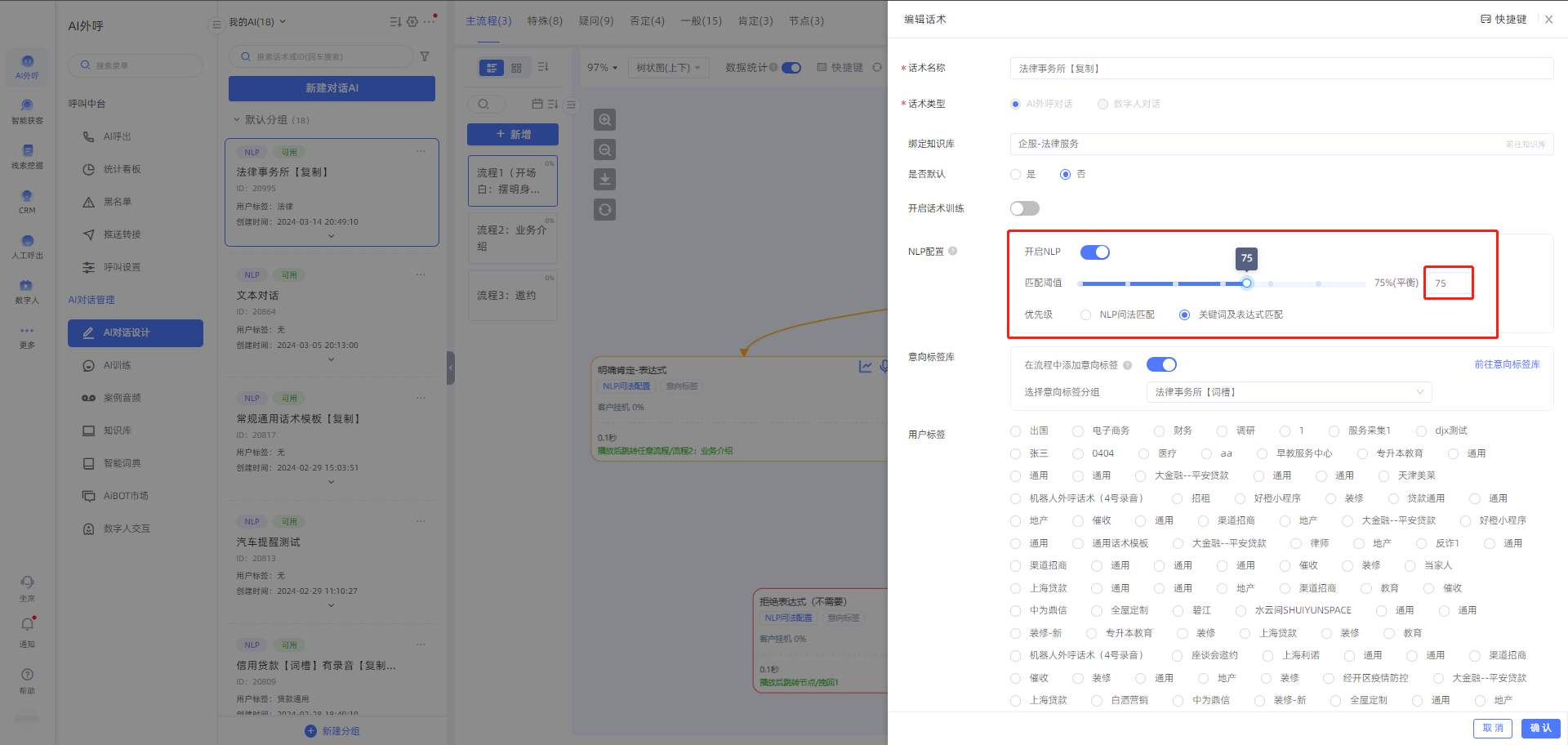Open AI对话设计 menu item
This screenshot has width=1568, height=745.
pyautogui.click(x=136, y=333)
